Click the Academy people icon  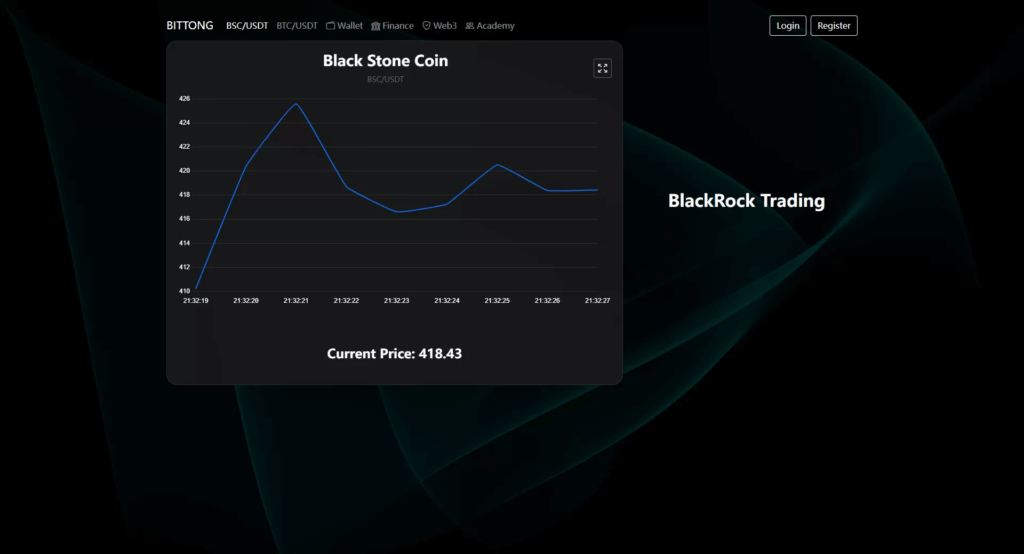point(470,26)
